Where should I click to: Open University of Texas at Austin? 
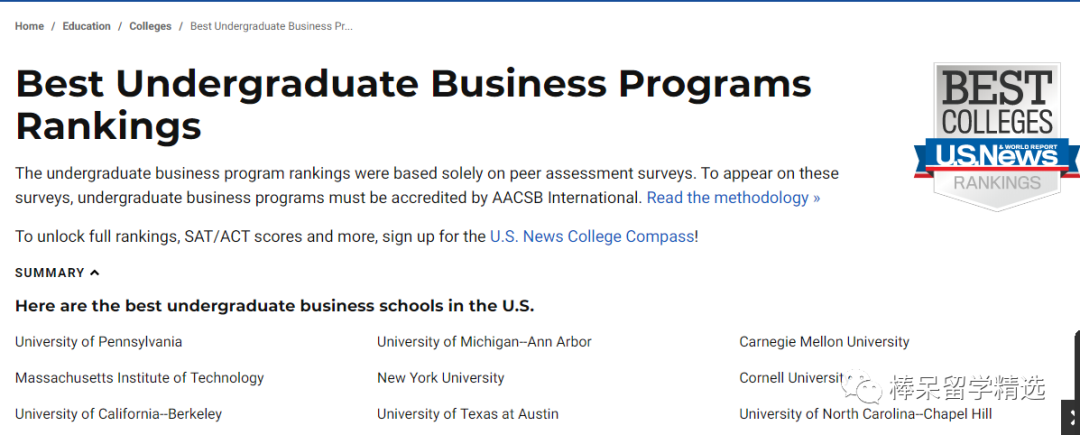click(467, 414)
